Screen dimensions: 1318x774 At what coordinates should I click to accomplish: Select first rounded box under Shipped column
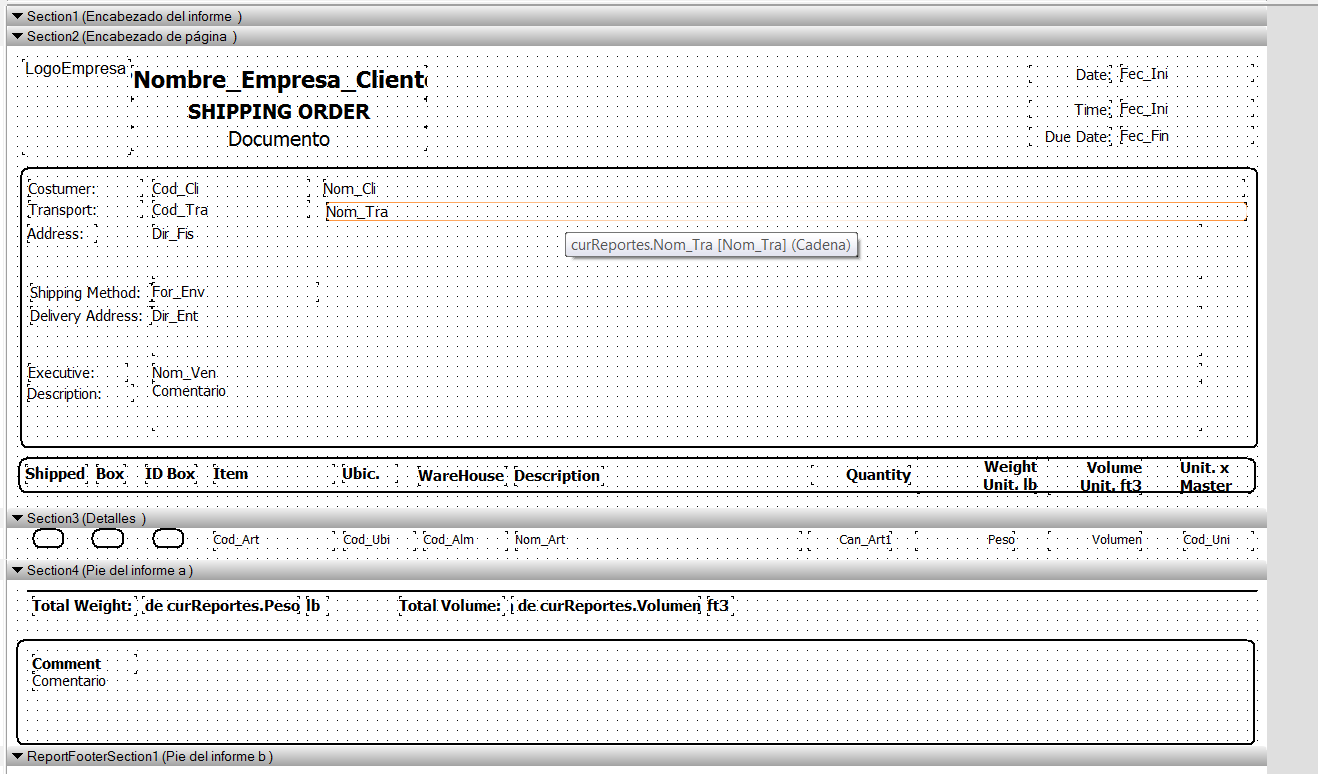(48, 539)
